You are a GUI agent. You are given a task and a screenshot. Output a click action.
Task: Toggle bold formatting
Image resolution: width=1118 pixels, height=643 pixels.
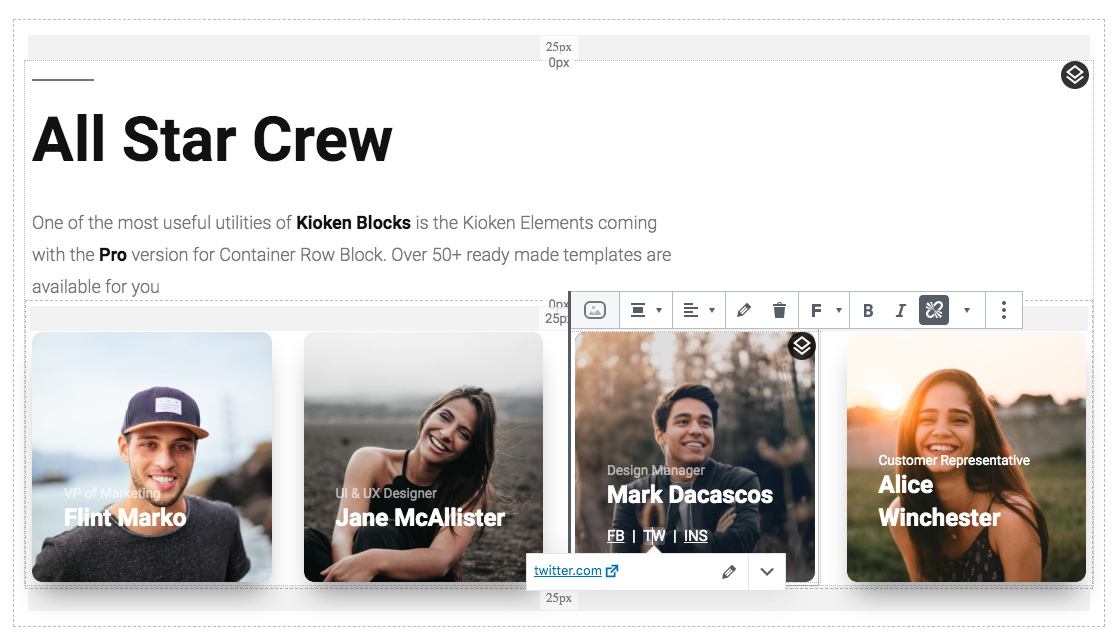pyautogui.click(x=868, y=310)
